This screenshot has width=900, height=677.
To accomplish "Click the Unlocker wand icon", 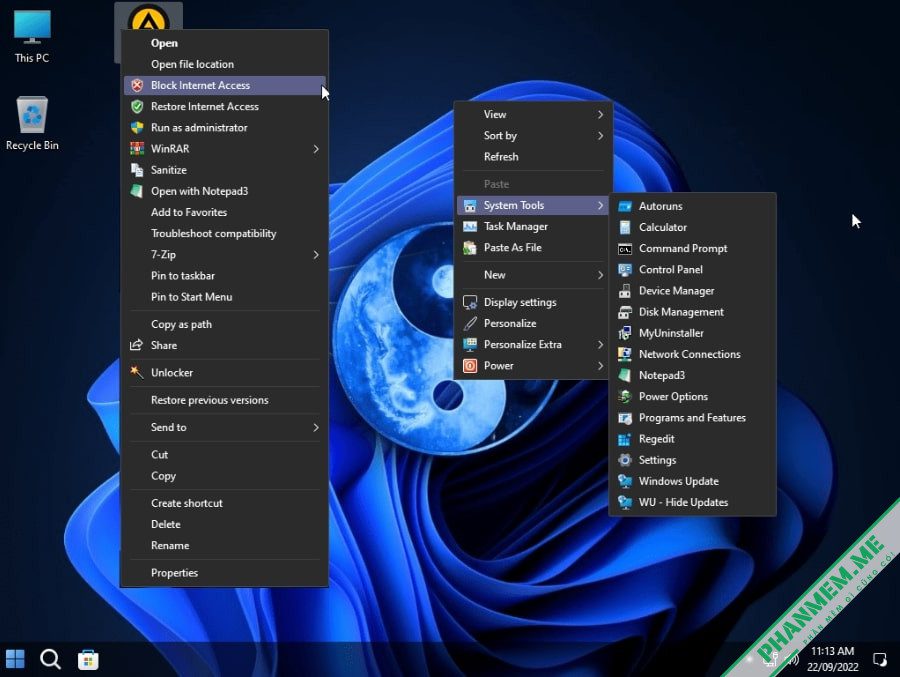I will pyautogui.click(x=137, y=372).
